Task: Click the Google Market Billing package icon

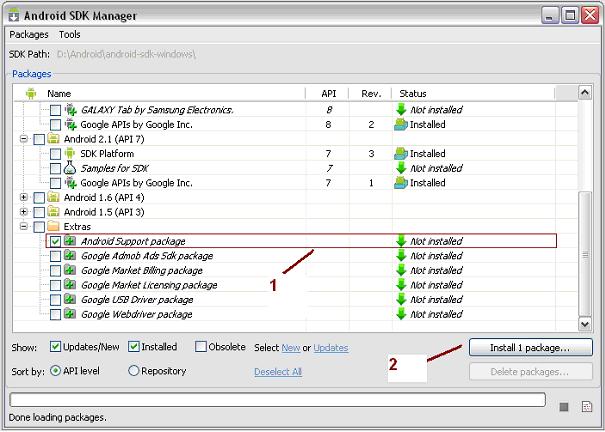Action: tap(70, 270)
